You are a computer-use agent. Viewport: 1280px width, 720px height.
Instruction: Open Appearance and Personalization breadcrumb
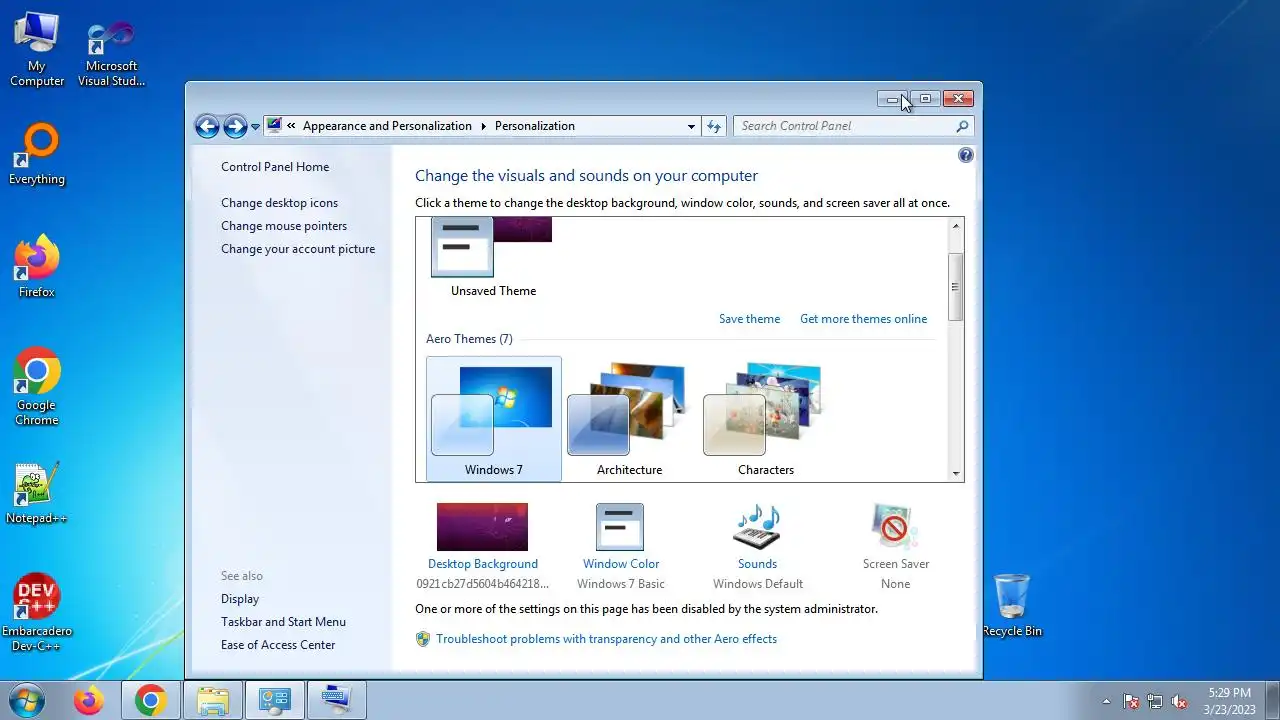pyautogui.click(x=387, y=126)
